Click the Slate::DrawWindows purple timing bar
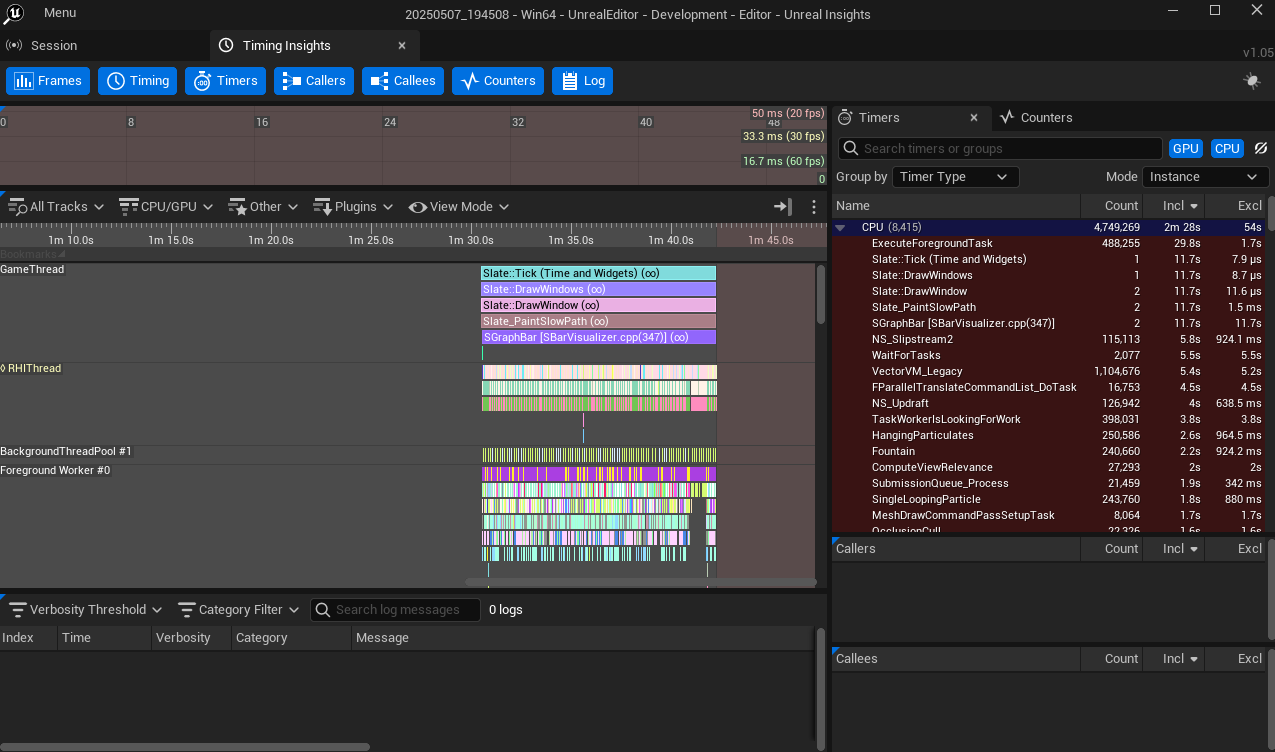1275x752 pixels. [x=599, y=289]
